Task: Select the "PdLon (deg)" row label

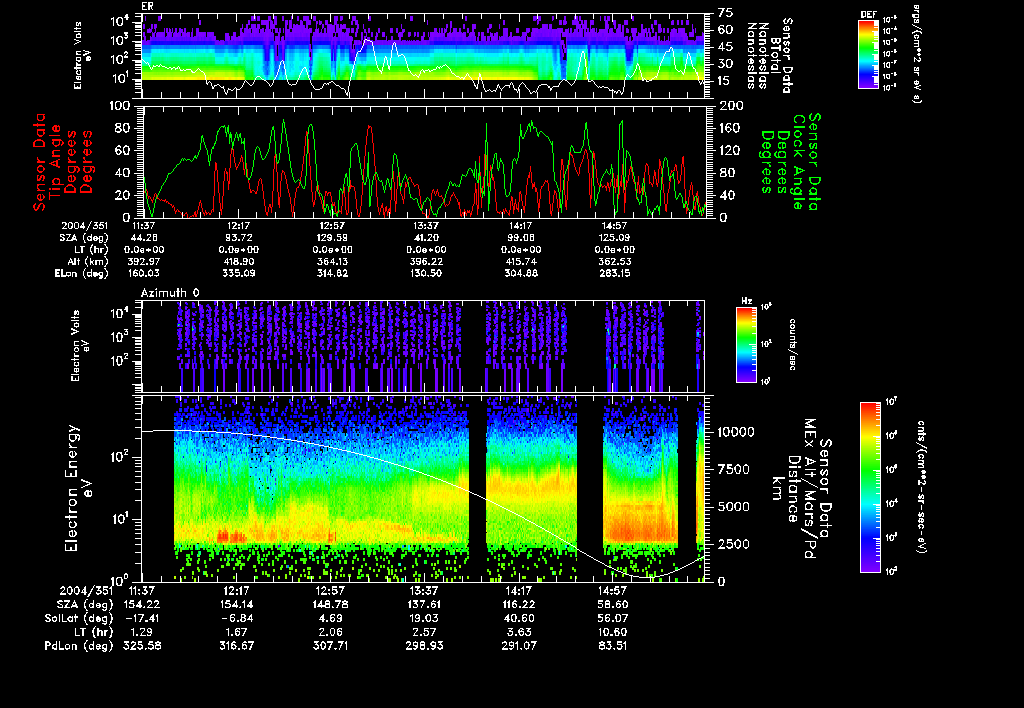Action: (79, 646)
